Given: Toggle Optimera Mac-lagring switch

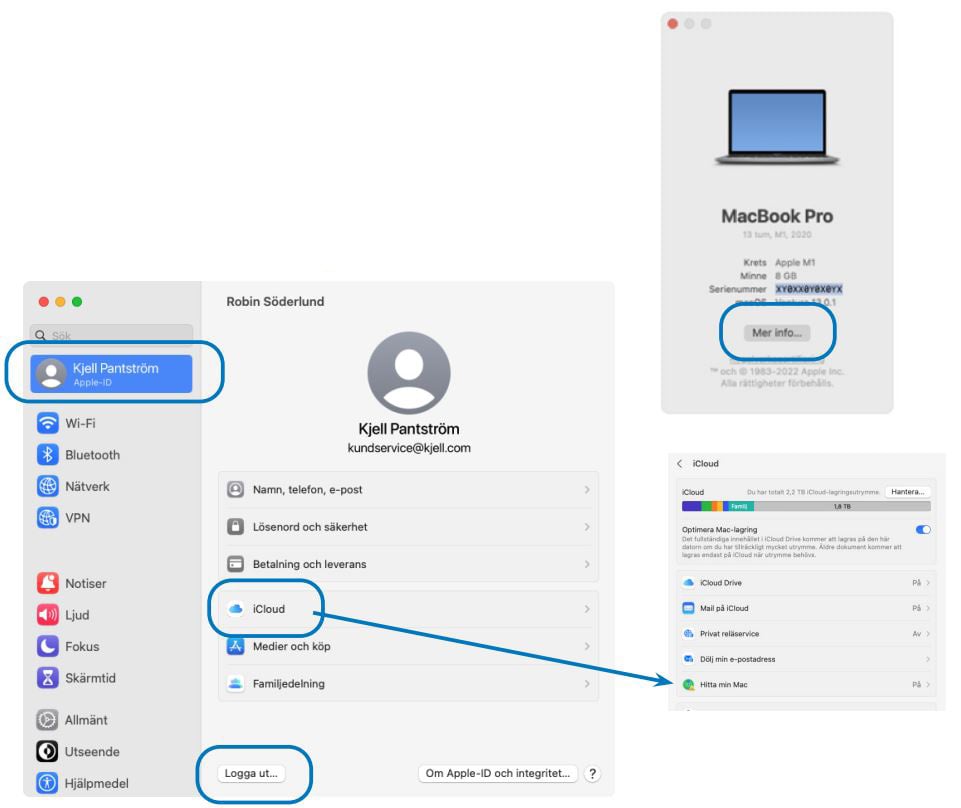Looking at the screenshot, I should pyautogui.click(x=922, y=530).
